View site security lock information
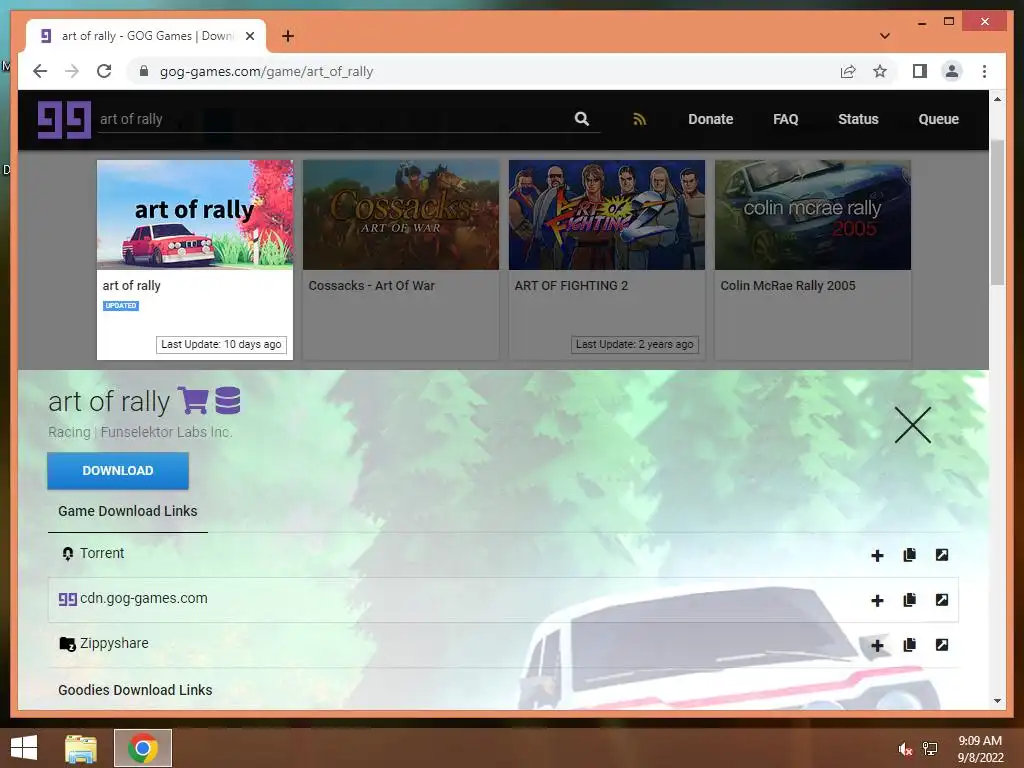The height and width of the screenshot is (768, 1024). [144, 71]
